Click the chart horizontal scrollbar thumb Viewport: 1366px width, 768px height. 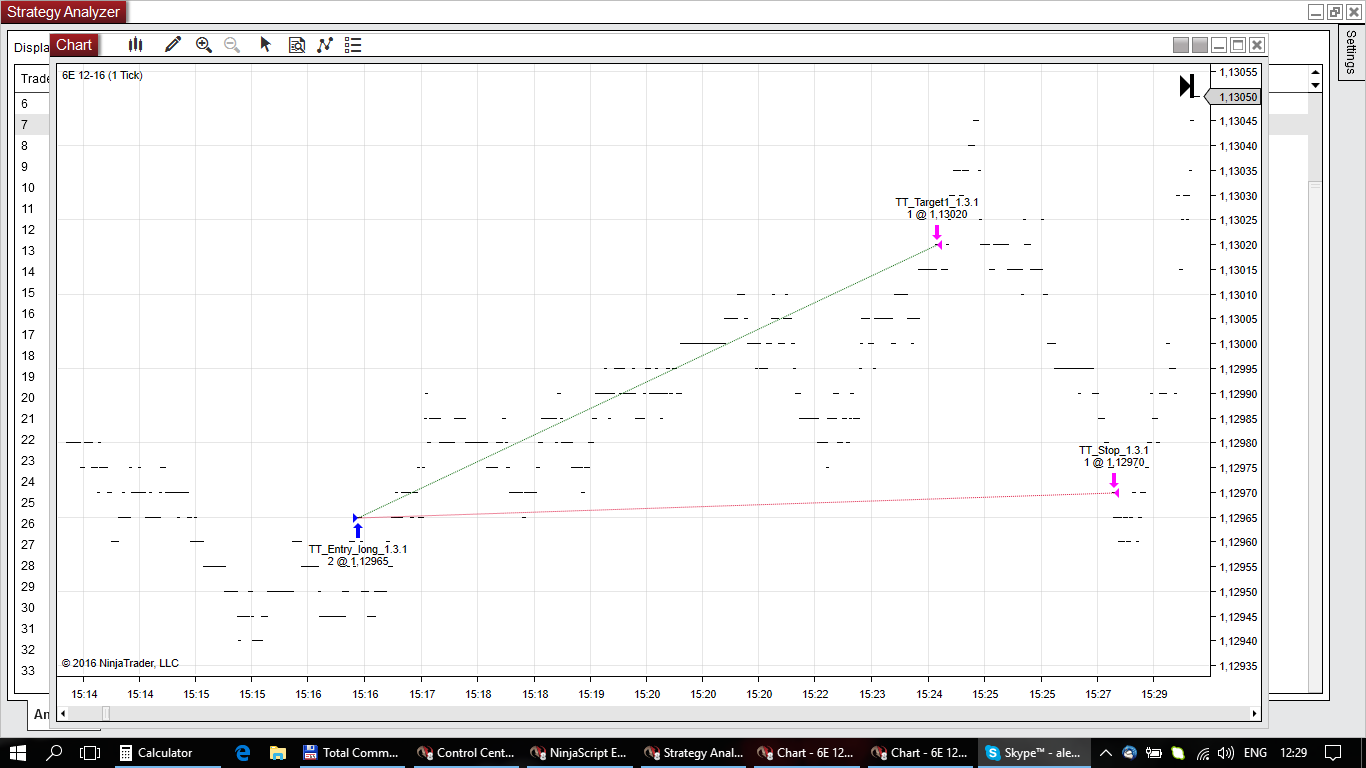click(105, 713)
